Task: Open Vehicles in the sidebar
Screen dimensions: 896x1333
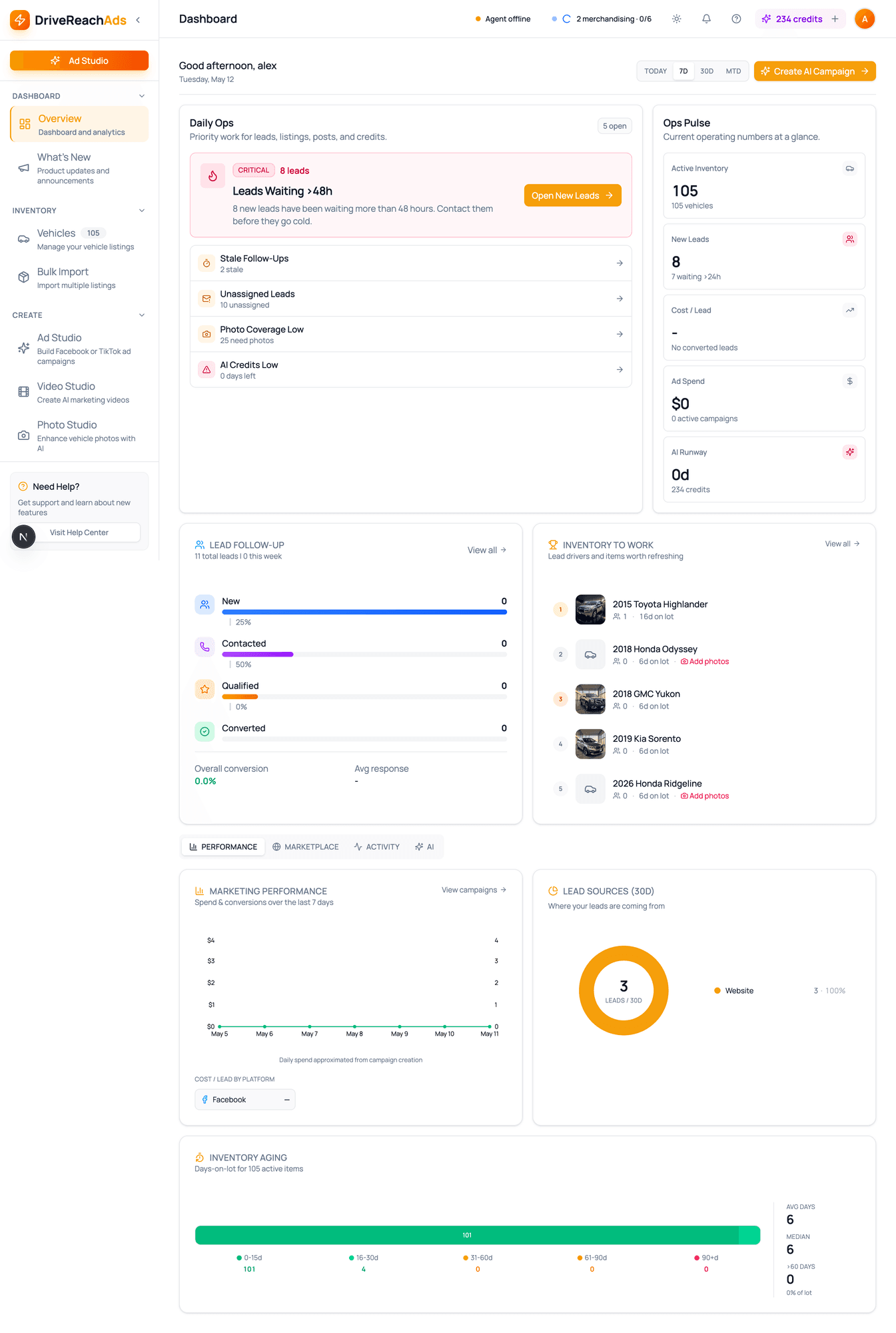Action: (x=79, y=239)
